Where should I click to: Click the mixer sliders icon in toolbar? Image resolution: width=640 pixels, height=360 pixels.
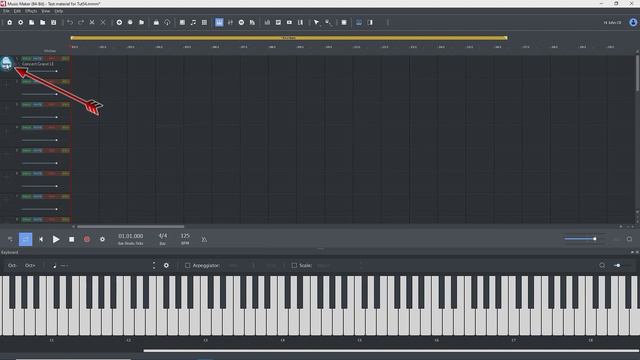point(230,22)
